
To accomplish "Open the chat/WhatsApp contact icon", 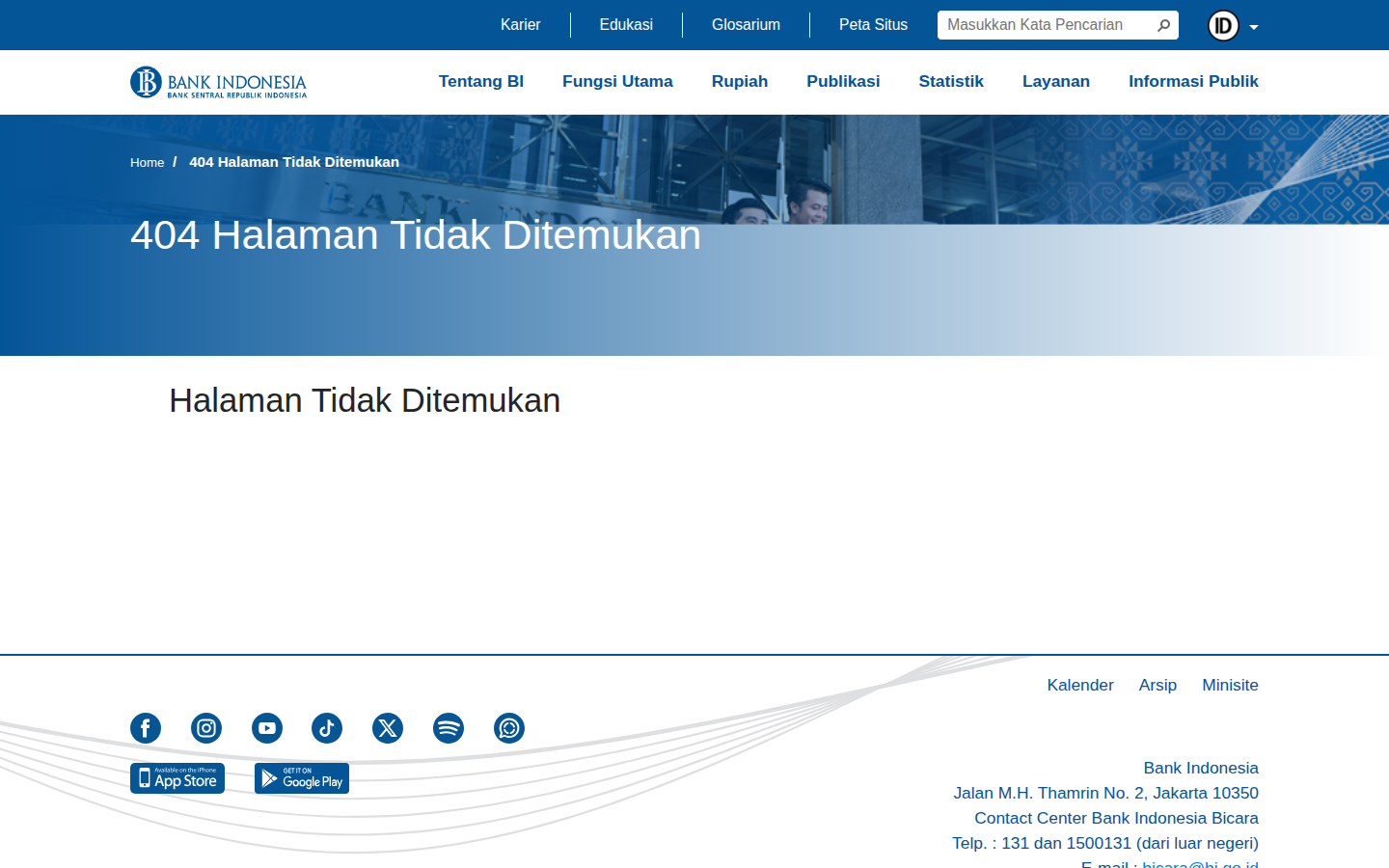I will click(509, 728).
